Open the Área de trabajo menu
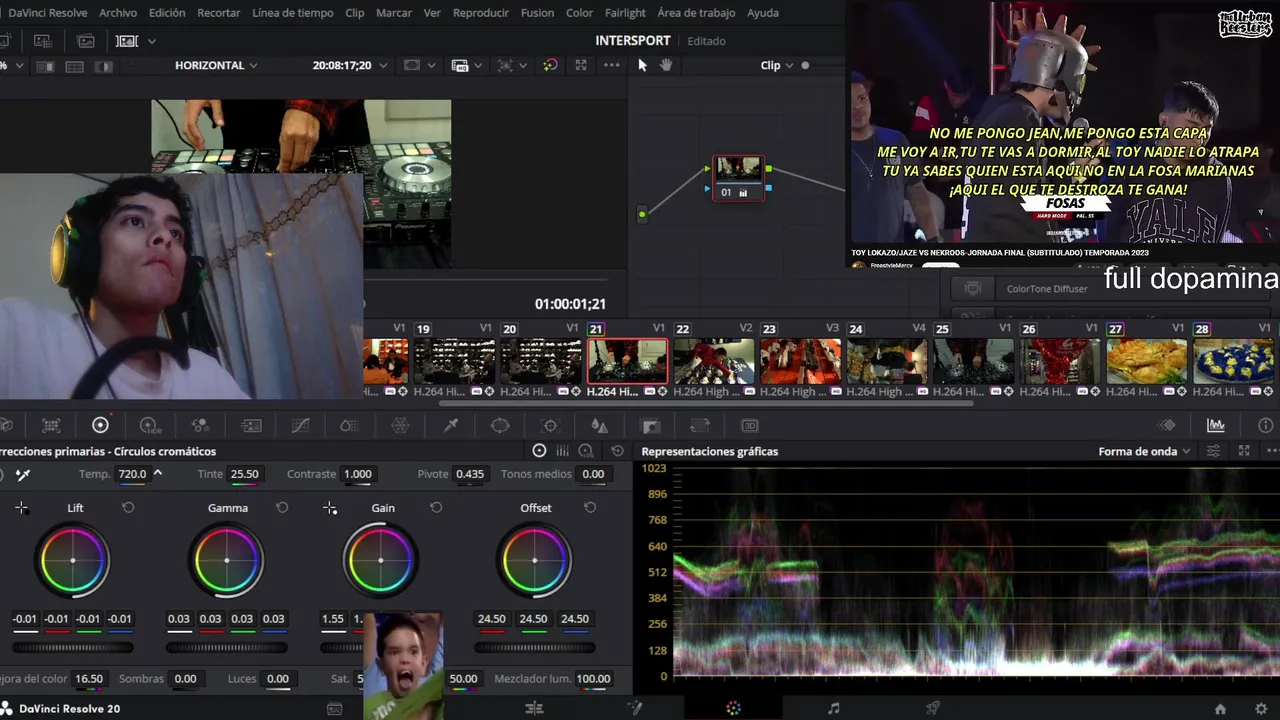 pyautogui.click(x=696, y=13)
